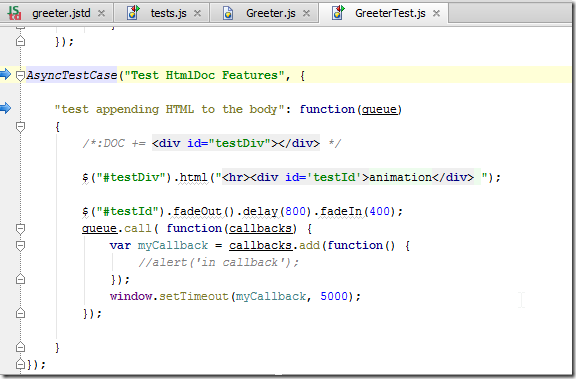
Task: Click the delay value 800
Action: coord(295,211)
